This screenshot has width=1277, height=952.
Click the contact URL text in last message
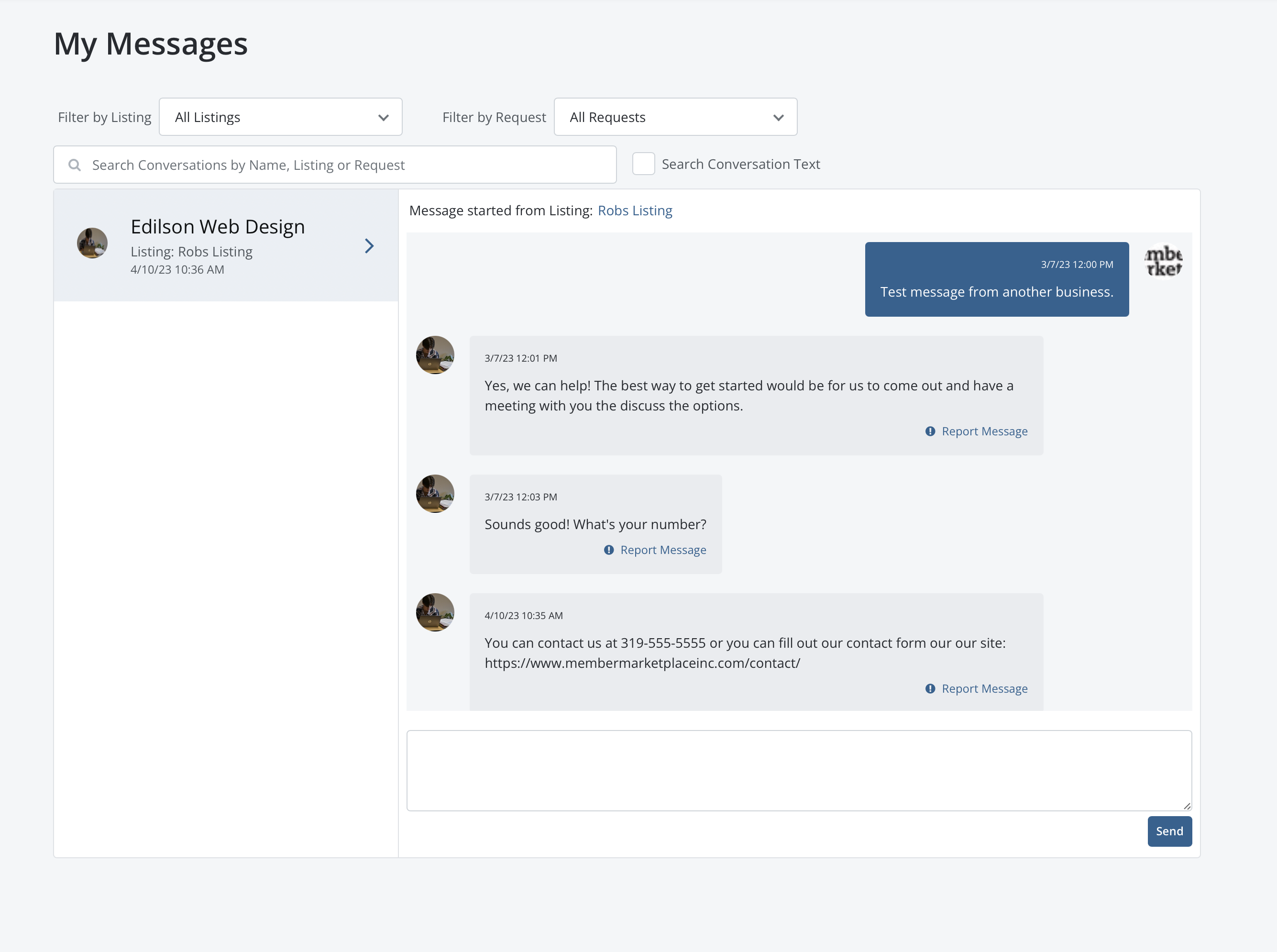tap(642, 663)
